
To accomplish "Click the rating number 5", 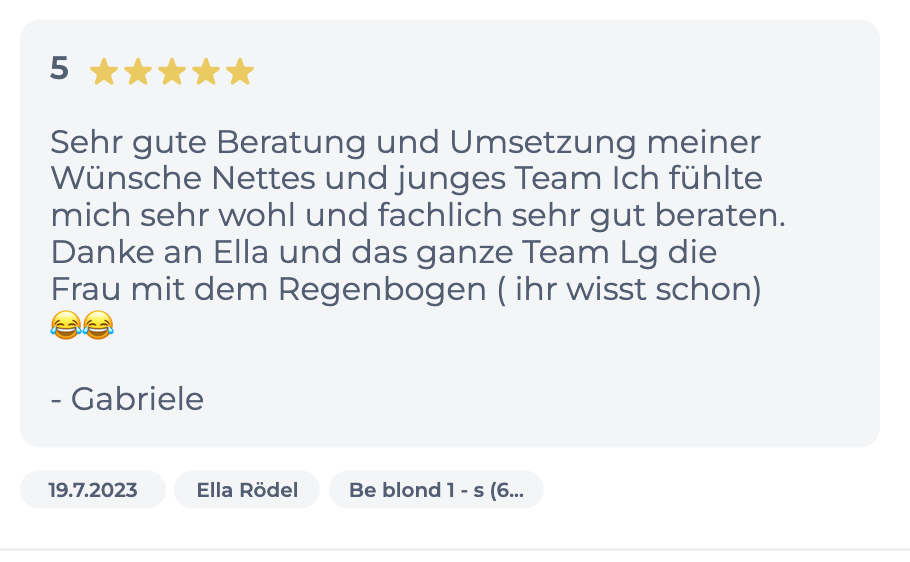I will [x=60, y=69].
